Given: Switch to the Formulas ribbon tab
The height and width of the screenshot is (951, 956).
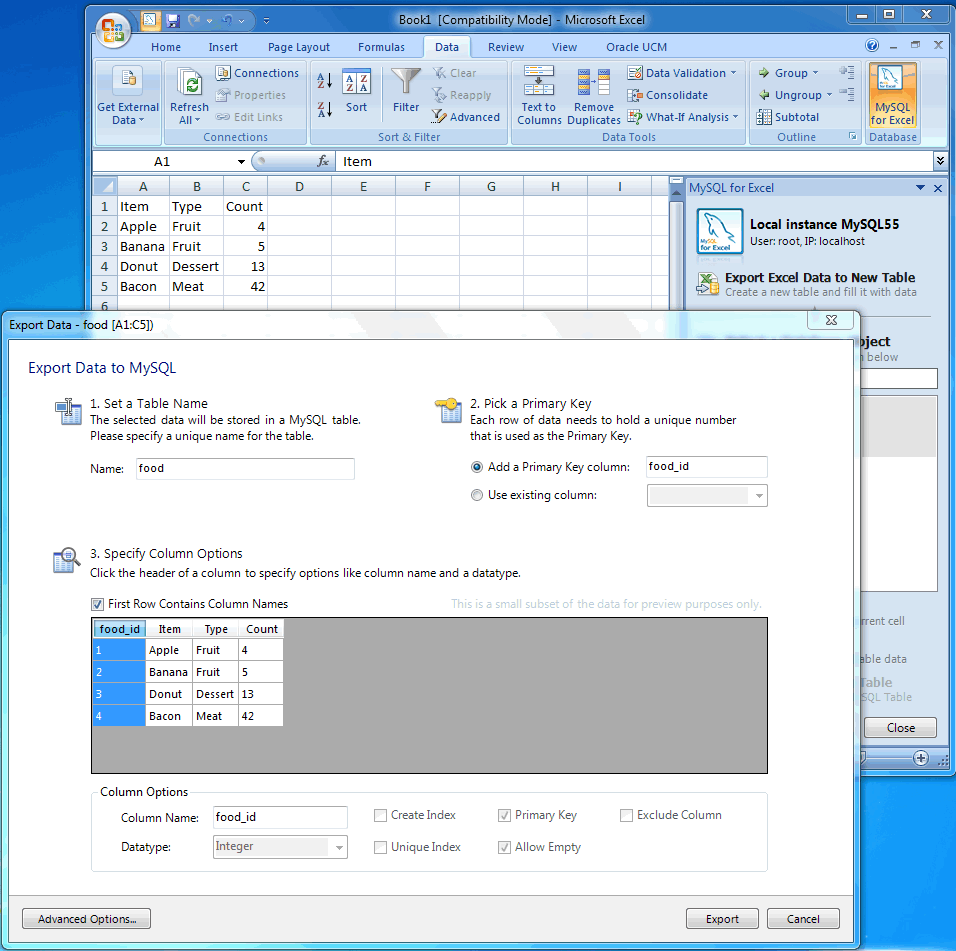Looking at the screenshot, I should click(x=381, y=46).
